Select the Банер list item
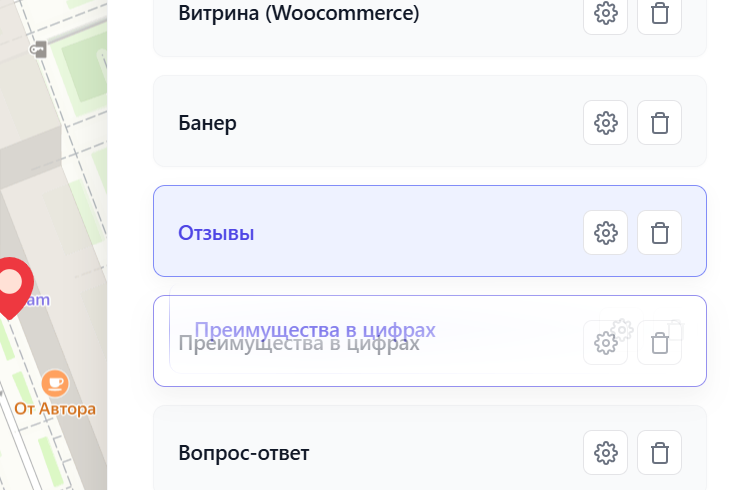 [x=207, y=124]
